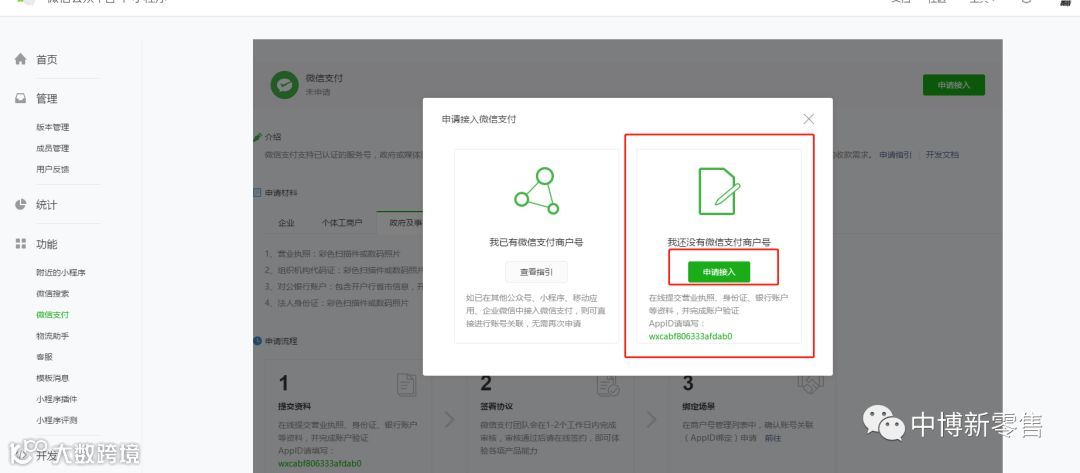Open 用户反馈 in sidebar
Image resolution: width=1080 pixels, height=473 pixels.
pos(52,169)
